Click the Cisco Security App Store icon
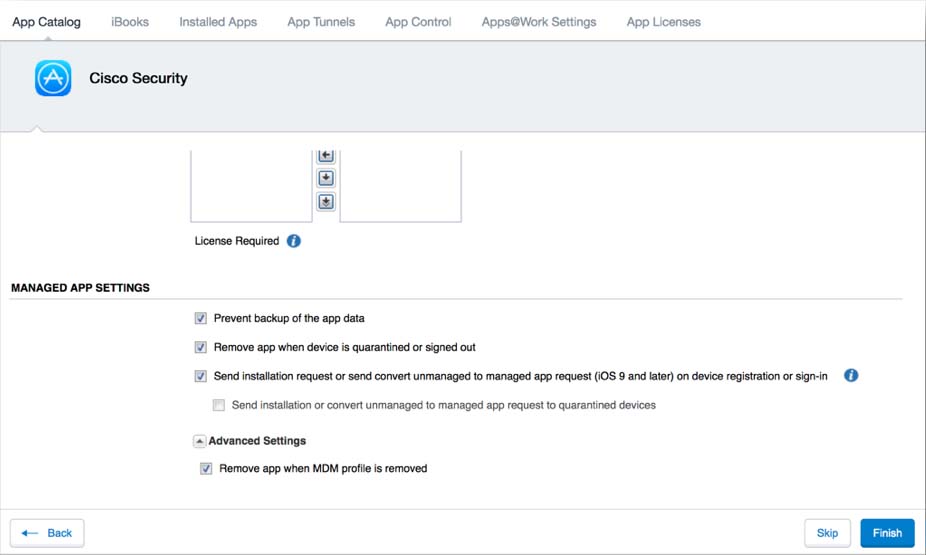 pos(53,78)
